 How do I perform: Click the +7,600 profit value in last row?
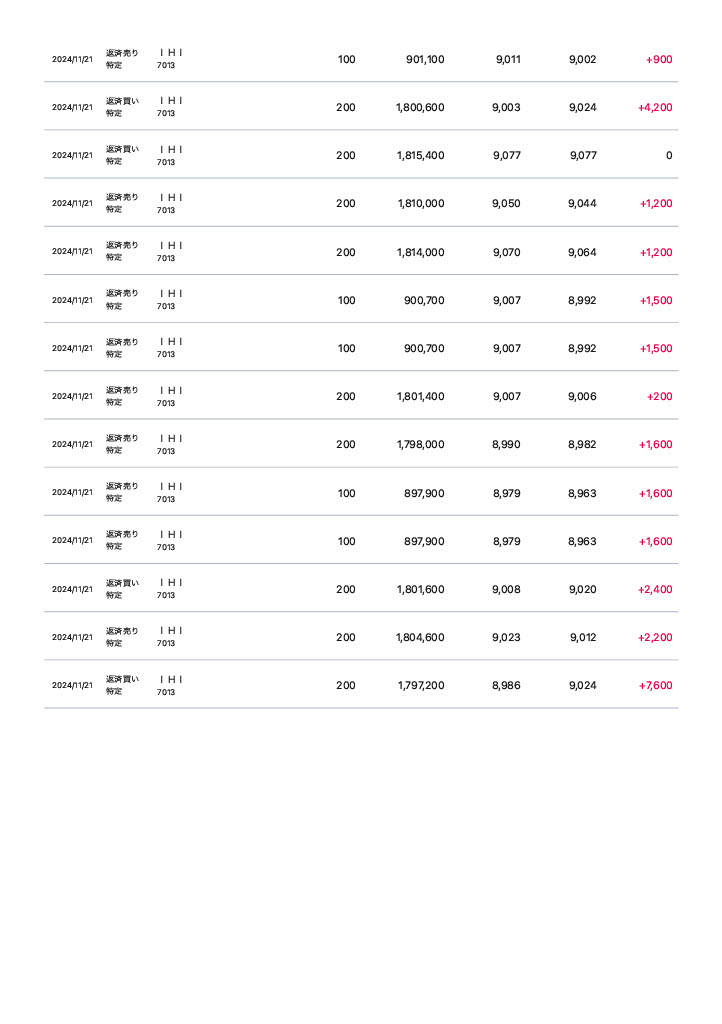click(x=655, y=686)
